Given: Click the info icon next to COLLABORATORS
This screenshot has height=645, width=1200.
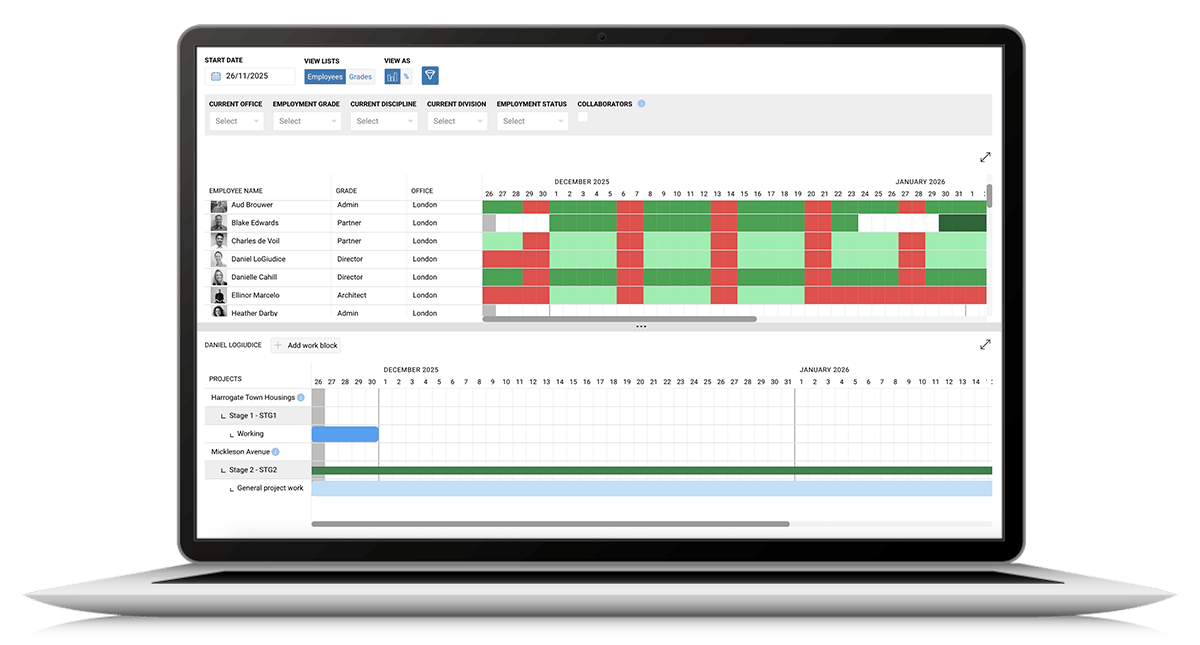Looking at the screenshot, I should point(641,103).
